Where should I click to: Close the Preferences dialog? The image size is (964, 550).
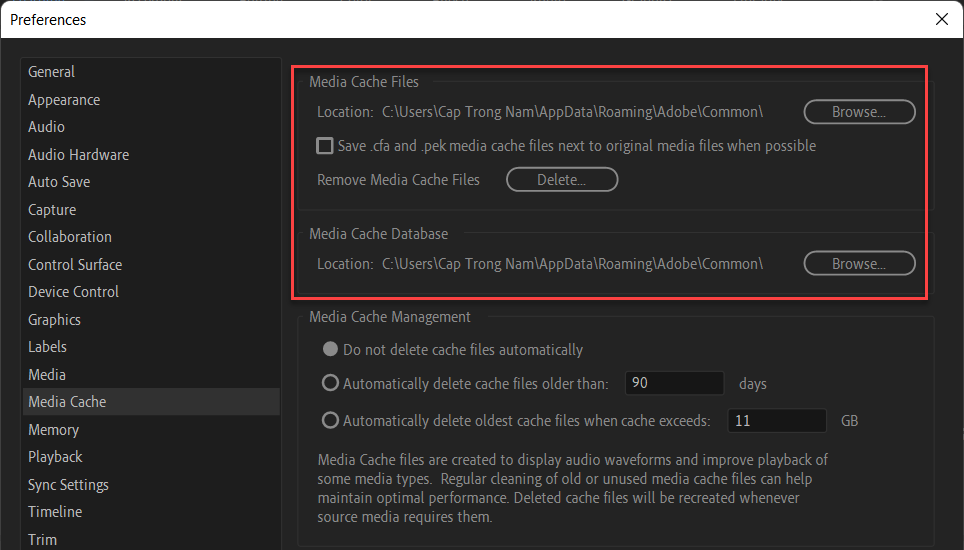[x=941, y=19]
